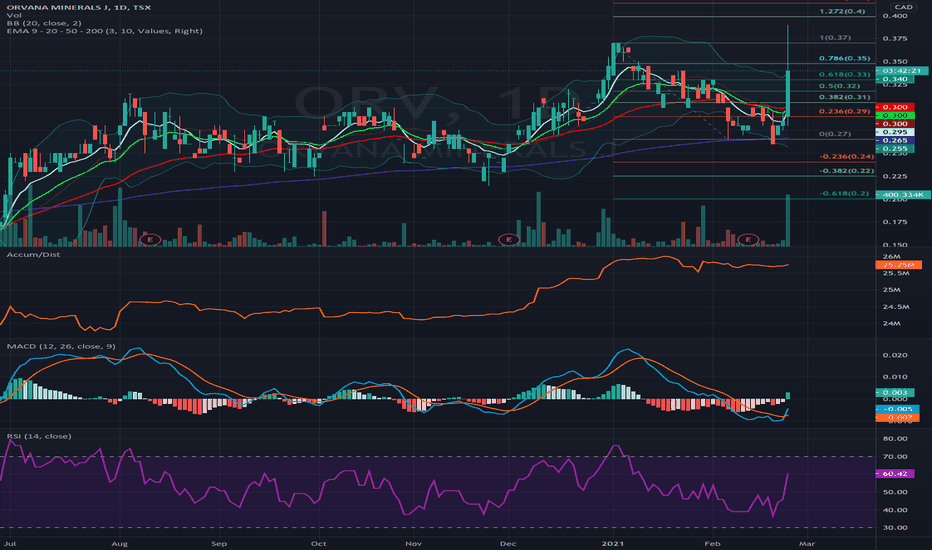Click the 0.340 last price label
Screen dimensions: 932x550
coord(895,78)
